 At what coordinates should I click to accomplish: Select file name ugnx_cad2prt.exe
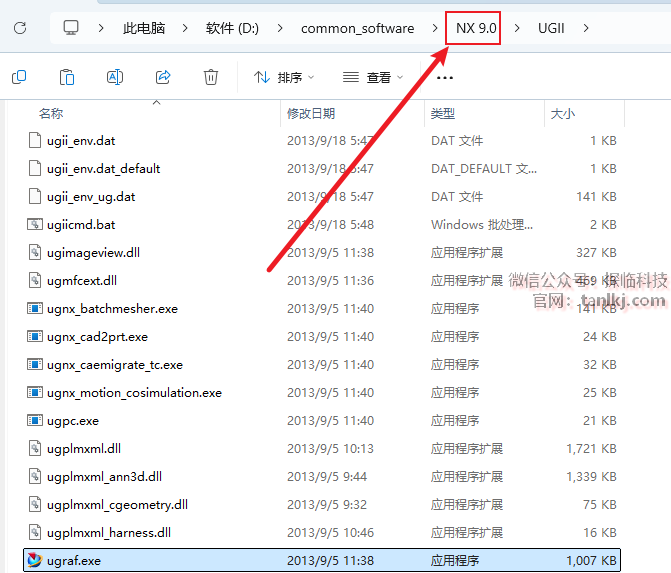pyautogui.click(x=98, y=337)
